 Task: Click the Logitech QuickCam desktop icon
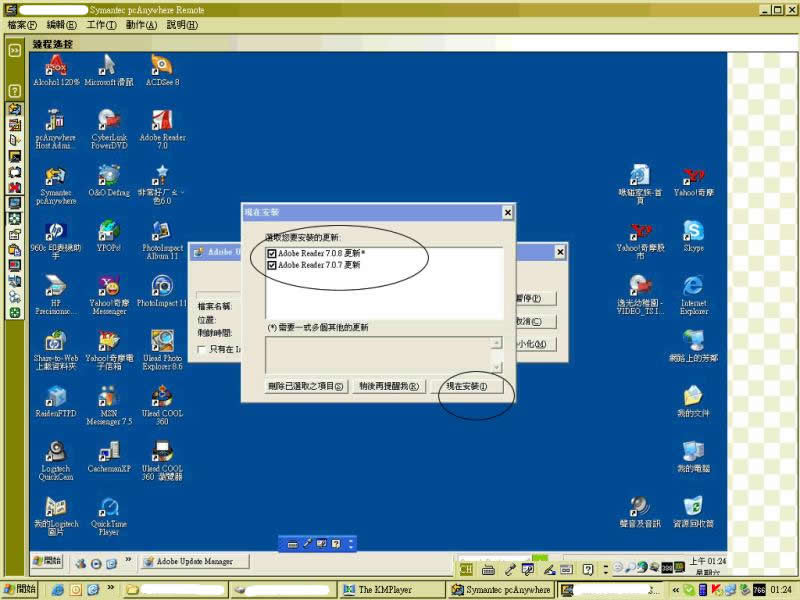(56, 461)
